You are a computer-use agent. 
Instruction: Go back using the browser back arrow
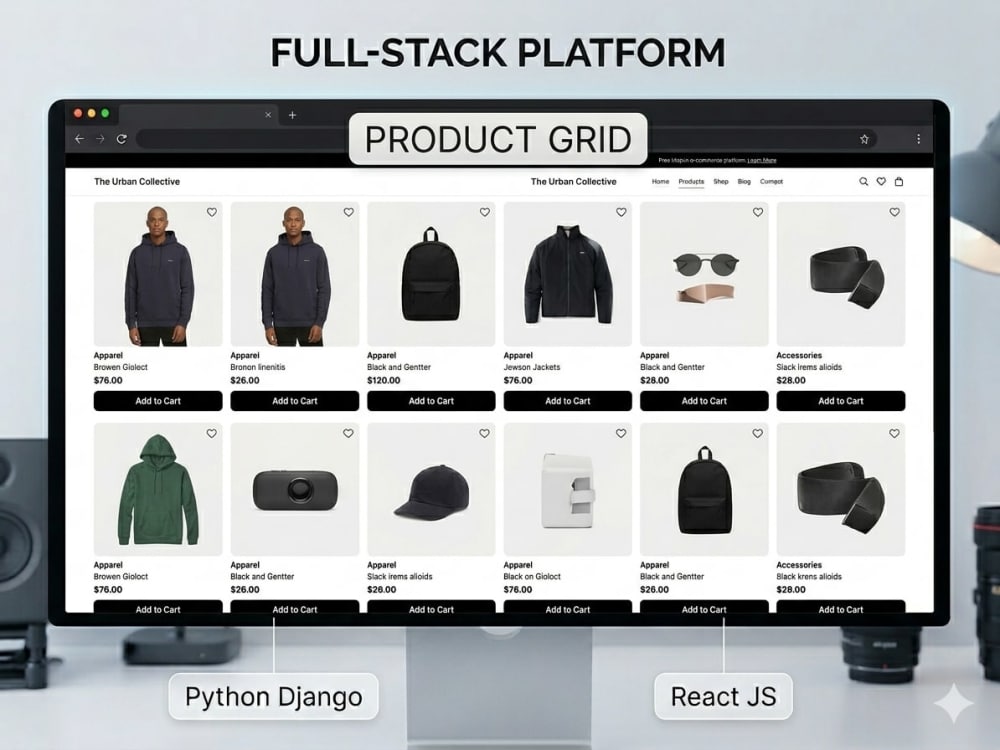[x=79, y=139]
